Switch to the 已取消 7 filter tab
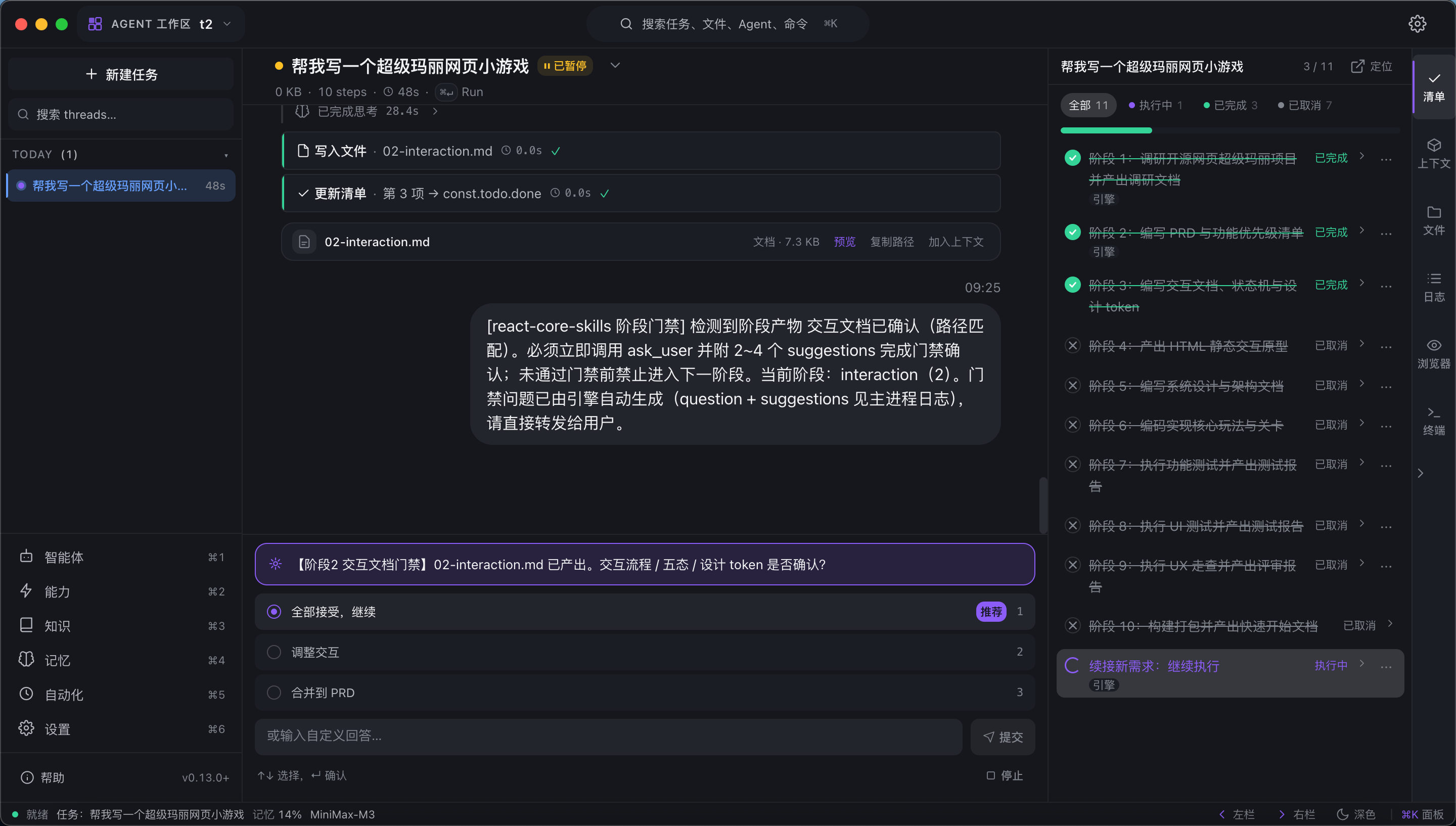Viewport: 1456px width, 826px height. coord(1305,106)
